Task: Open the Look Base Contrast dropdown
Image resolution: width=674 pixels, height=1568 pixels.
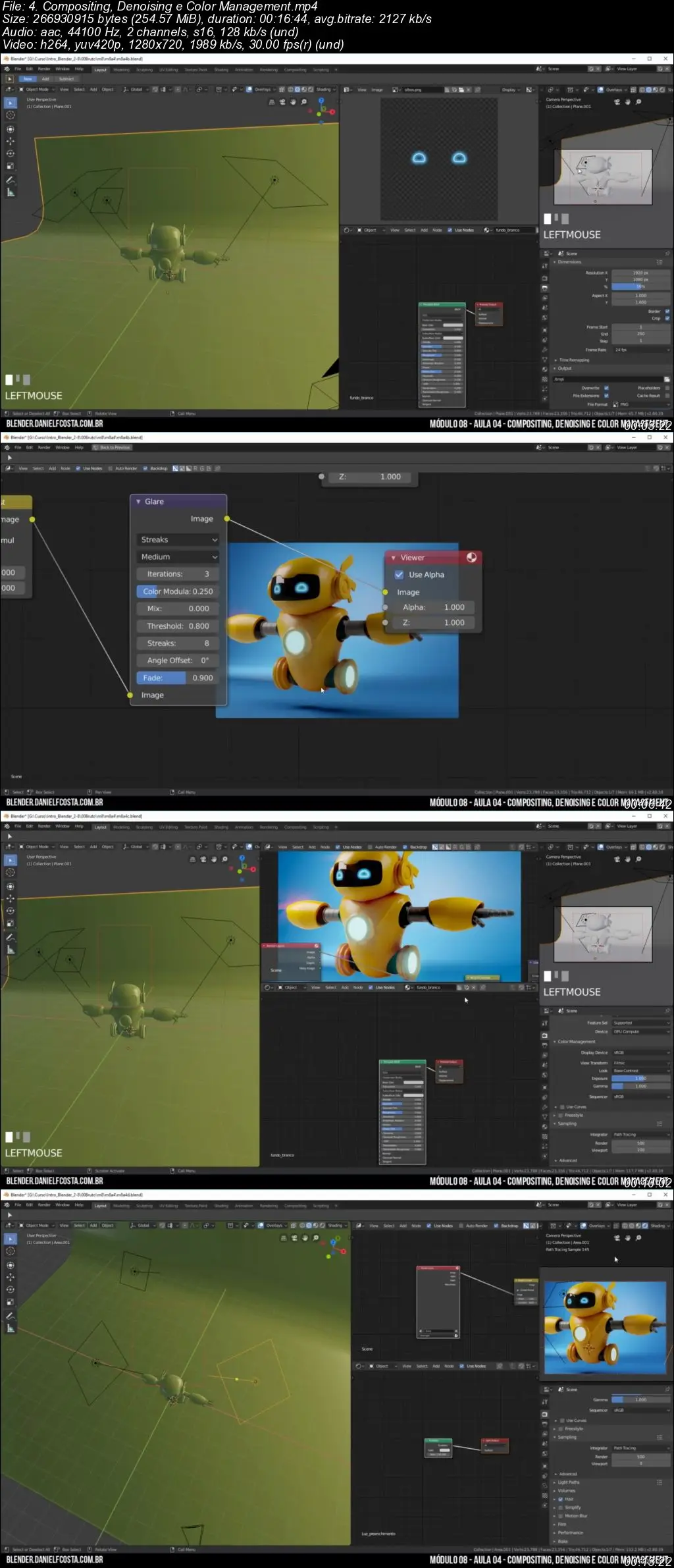Action: [x=640, y=1071]
